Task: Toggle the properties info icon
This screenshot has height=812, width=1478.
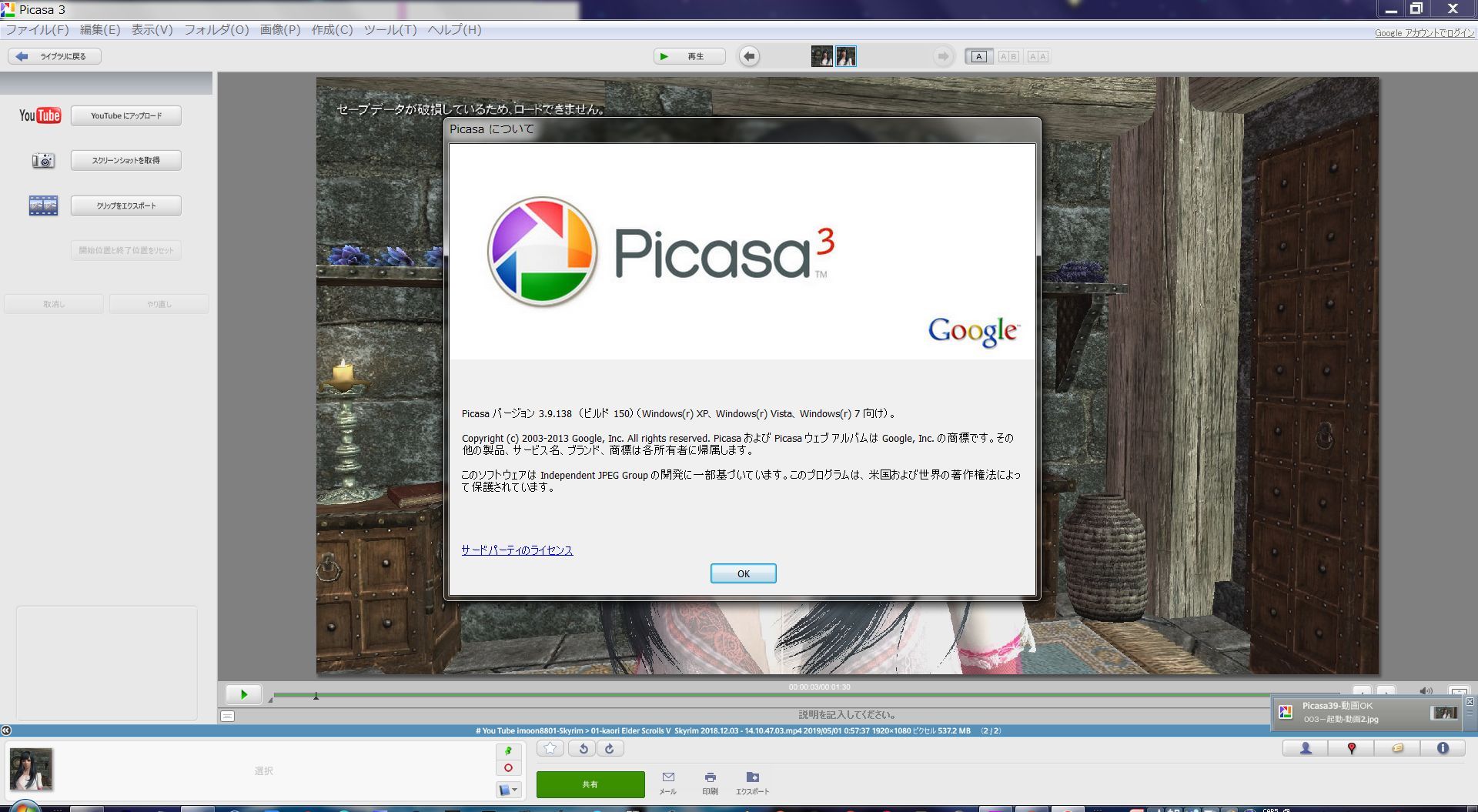Action: tap(1443, 748)
